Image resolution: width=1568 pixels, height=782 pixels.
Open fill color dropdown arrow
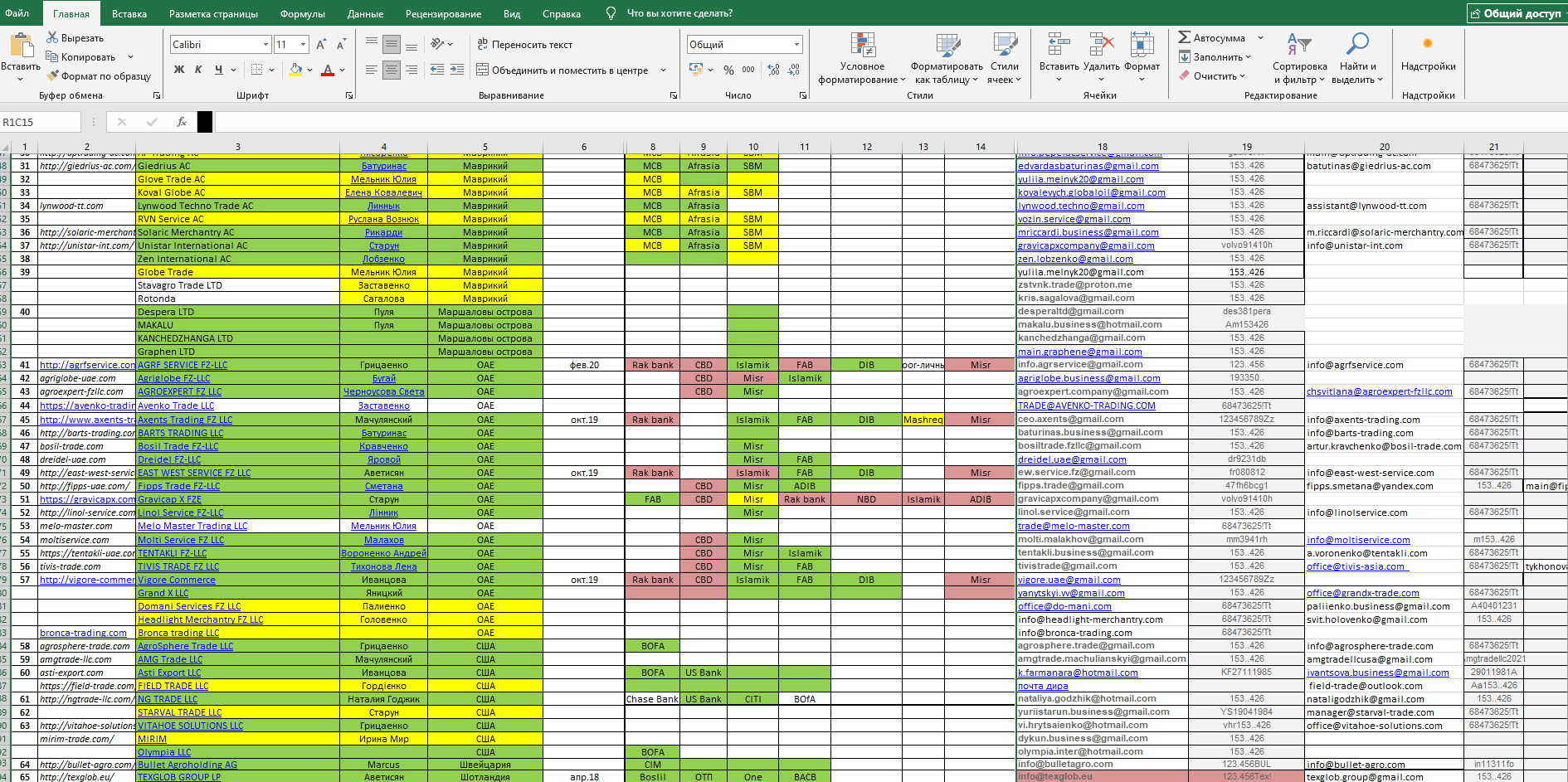[x=309, y=70]
